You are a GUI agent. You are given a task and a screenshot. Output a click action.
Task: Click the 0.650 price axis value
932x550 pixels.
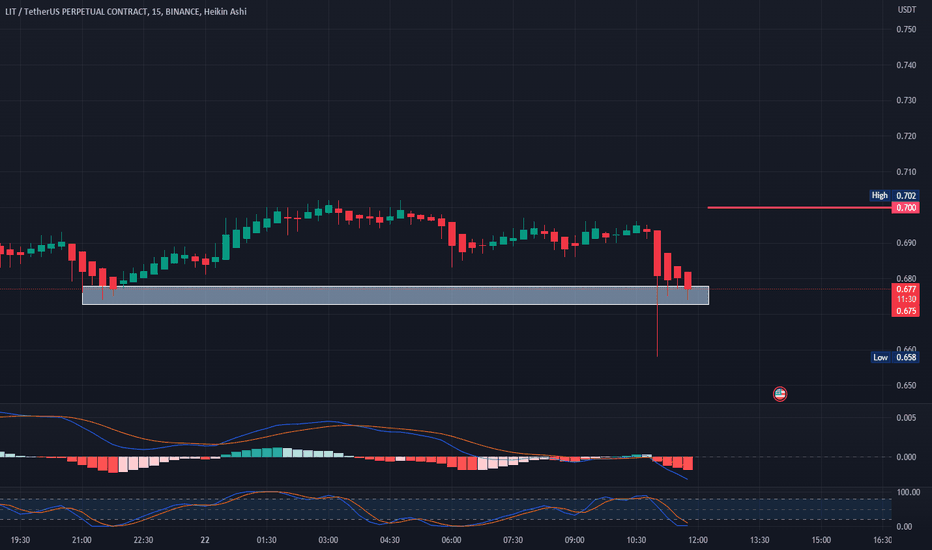click(x=906, y=385)
